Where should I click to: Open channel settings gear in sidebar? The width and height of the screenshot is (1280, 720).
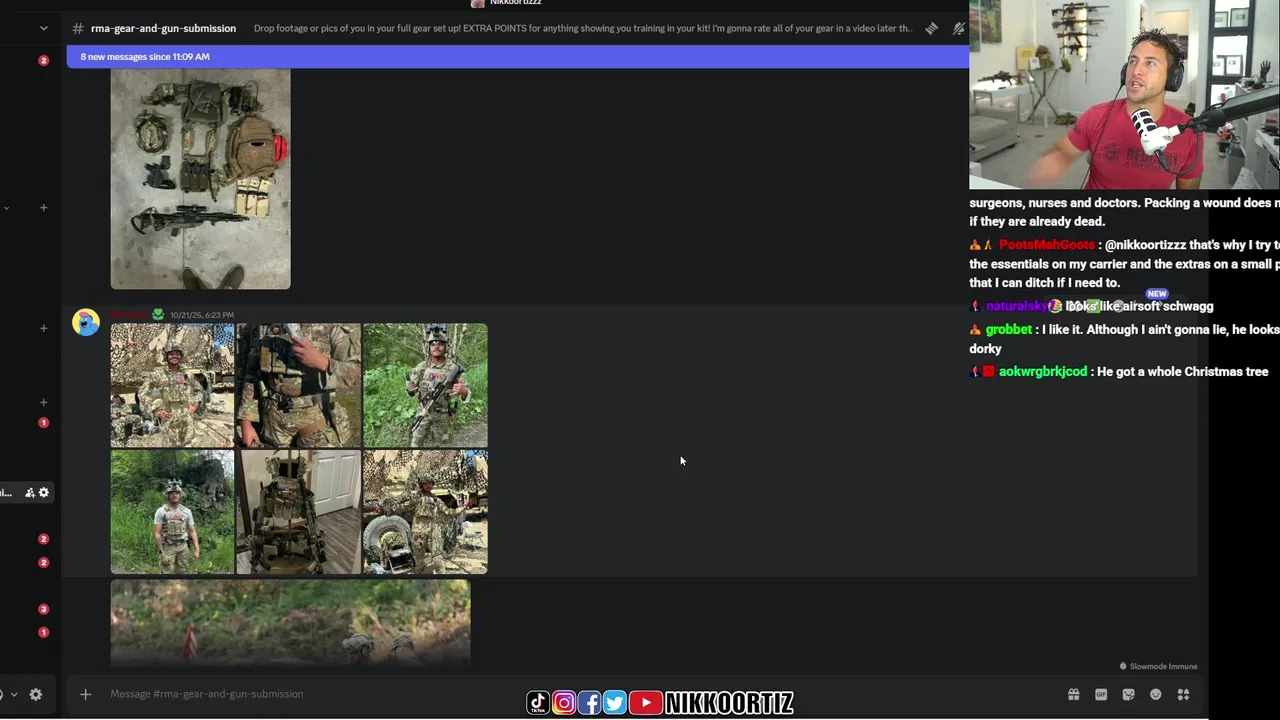(43, 492)
